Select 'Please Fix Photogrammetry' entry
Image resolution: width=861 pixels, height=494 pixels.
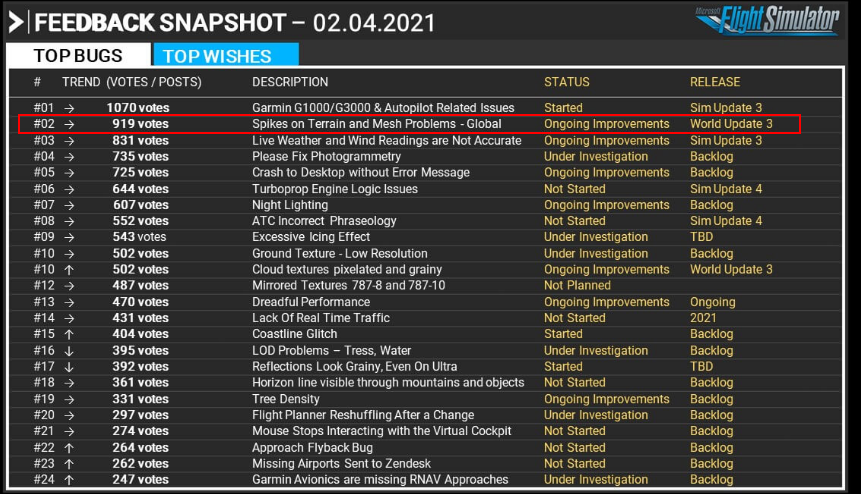[327, 156]
